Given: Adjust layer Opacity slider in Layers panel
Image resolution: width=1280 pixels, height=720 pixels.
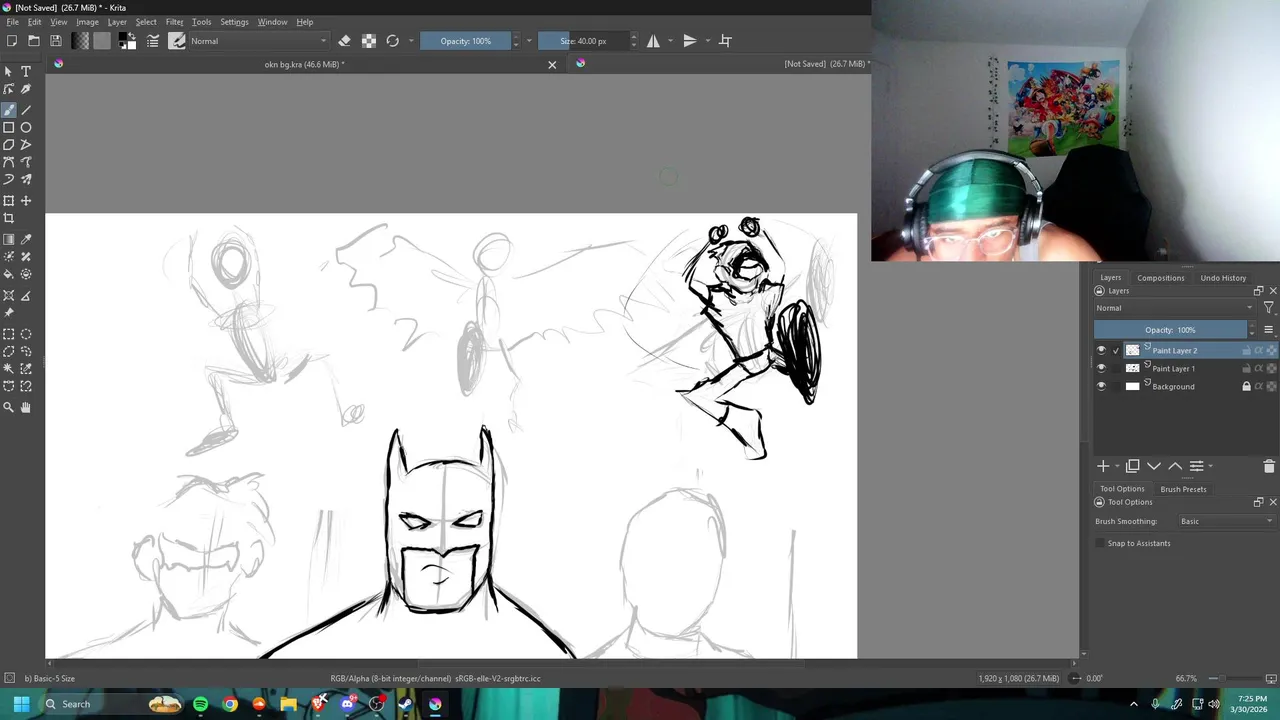Looking at the screenshot, I should click(x=1170, y=330).
